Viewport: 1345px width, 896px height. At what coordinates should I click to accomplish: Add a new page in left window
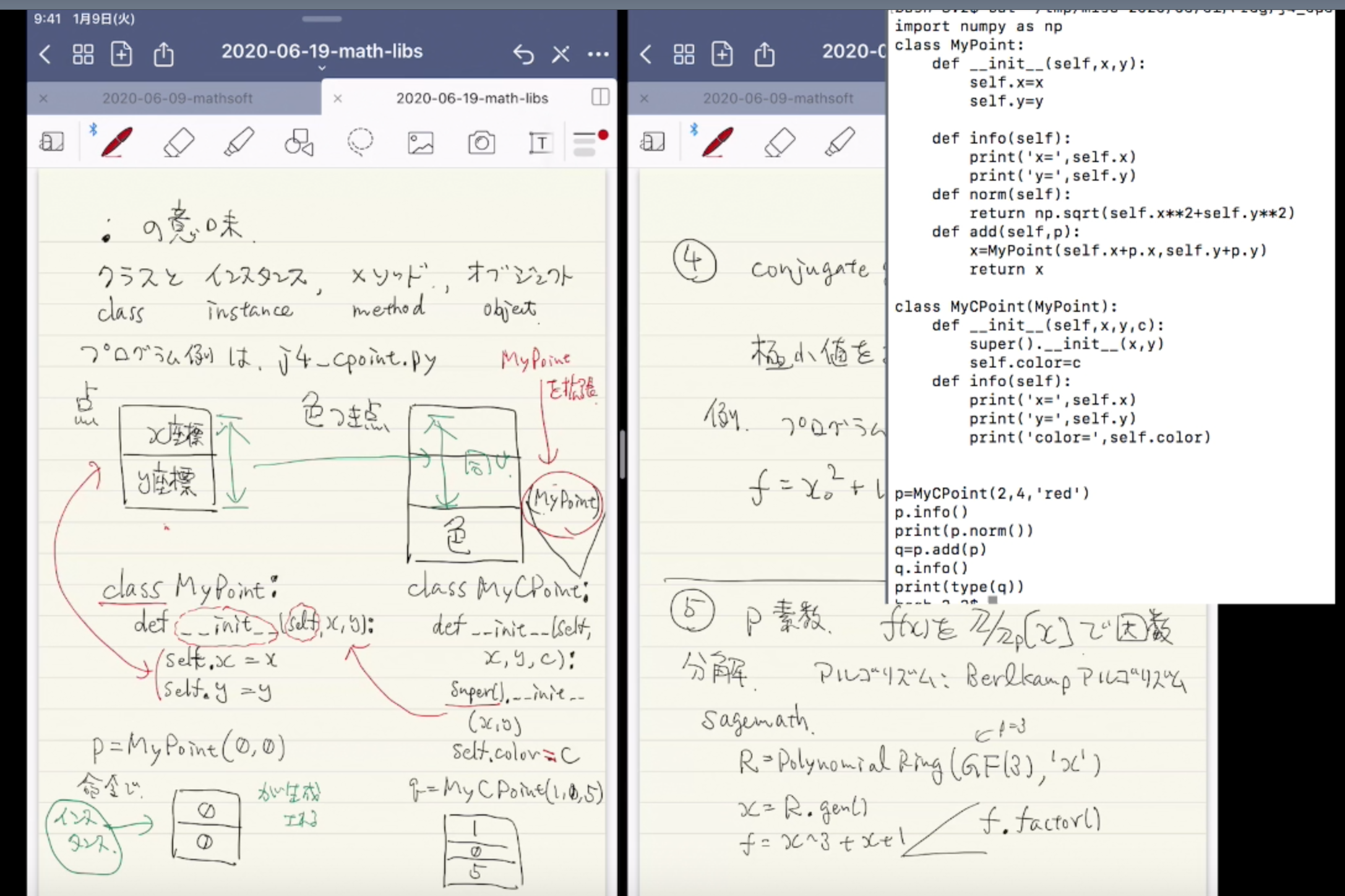pyautogui.click(x=121, y=54)
